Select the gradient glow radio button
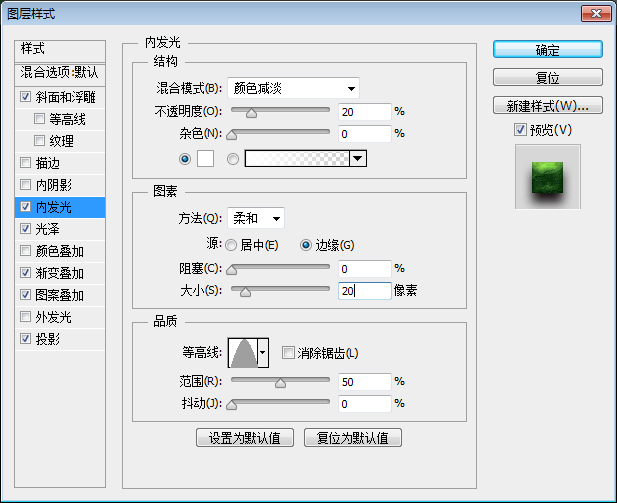Screen dimensions: 617x503 [233, 159]
